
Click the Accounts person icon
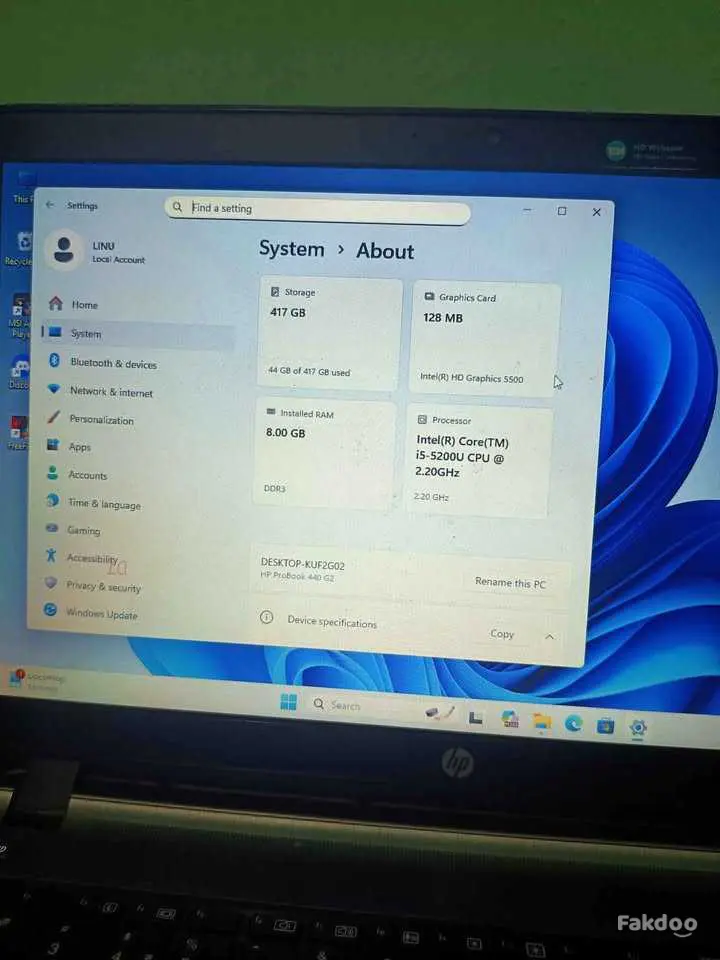53,473
